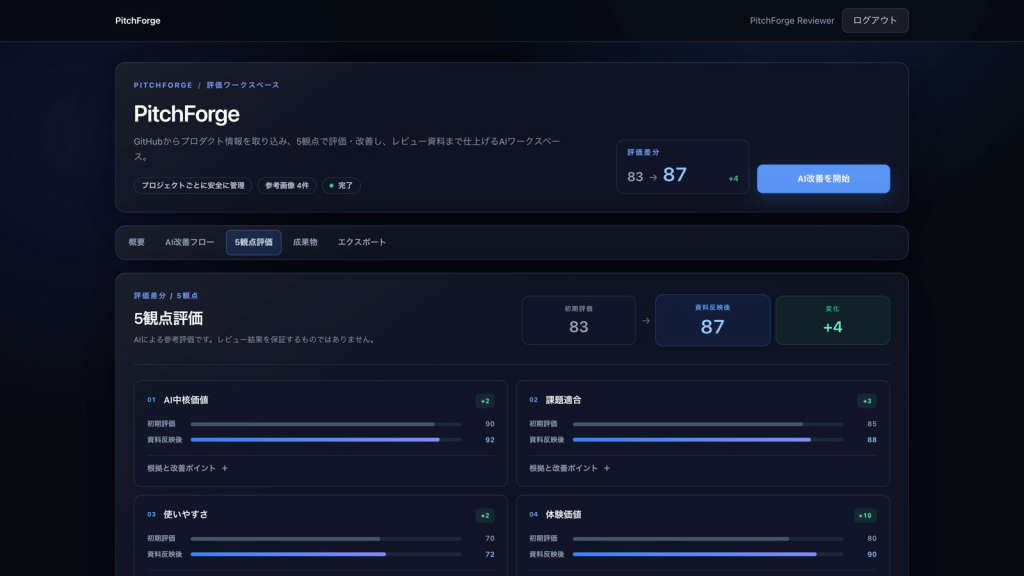Click the 課題適合 資料反映後 progress bar

(x=708, y=440)
